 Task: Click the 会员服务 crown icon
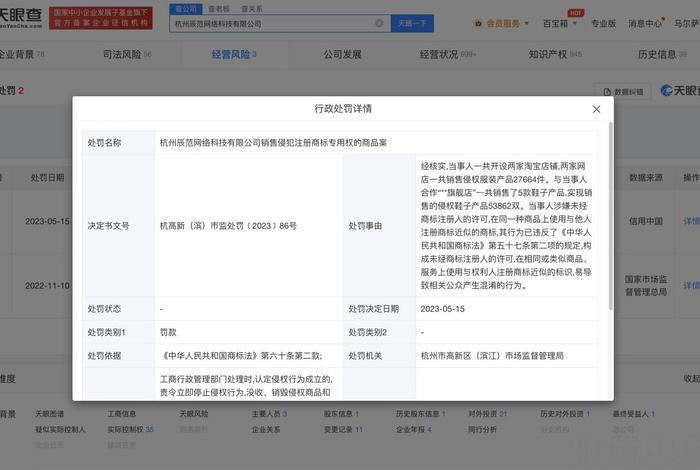tap(478, 24)
